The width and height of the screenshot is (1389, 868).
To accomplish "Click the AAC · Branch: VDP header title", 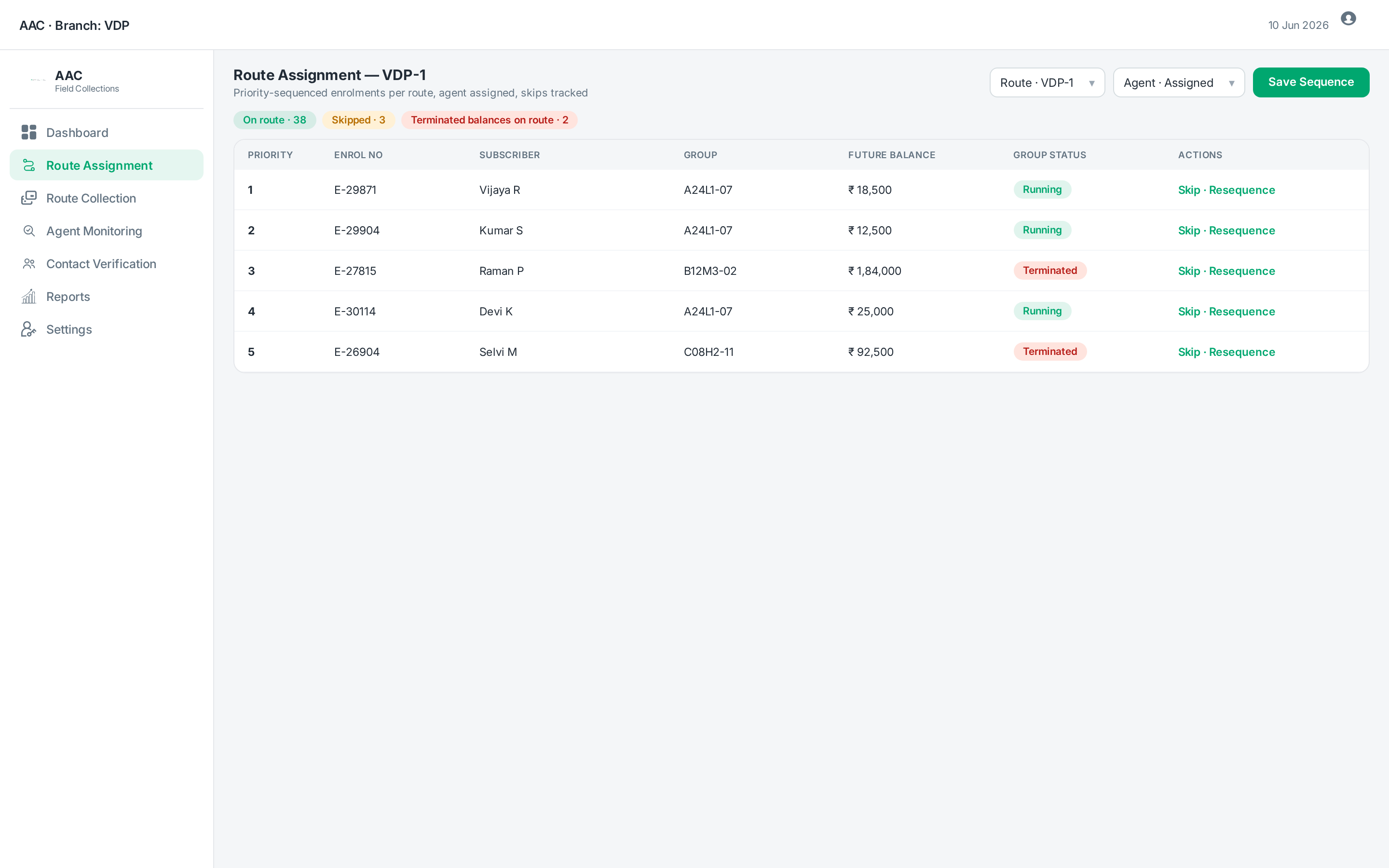I will [75, 25].
